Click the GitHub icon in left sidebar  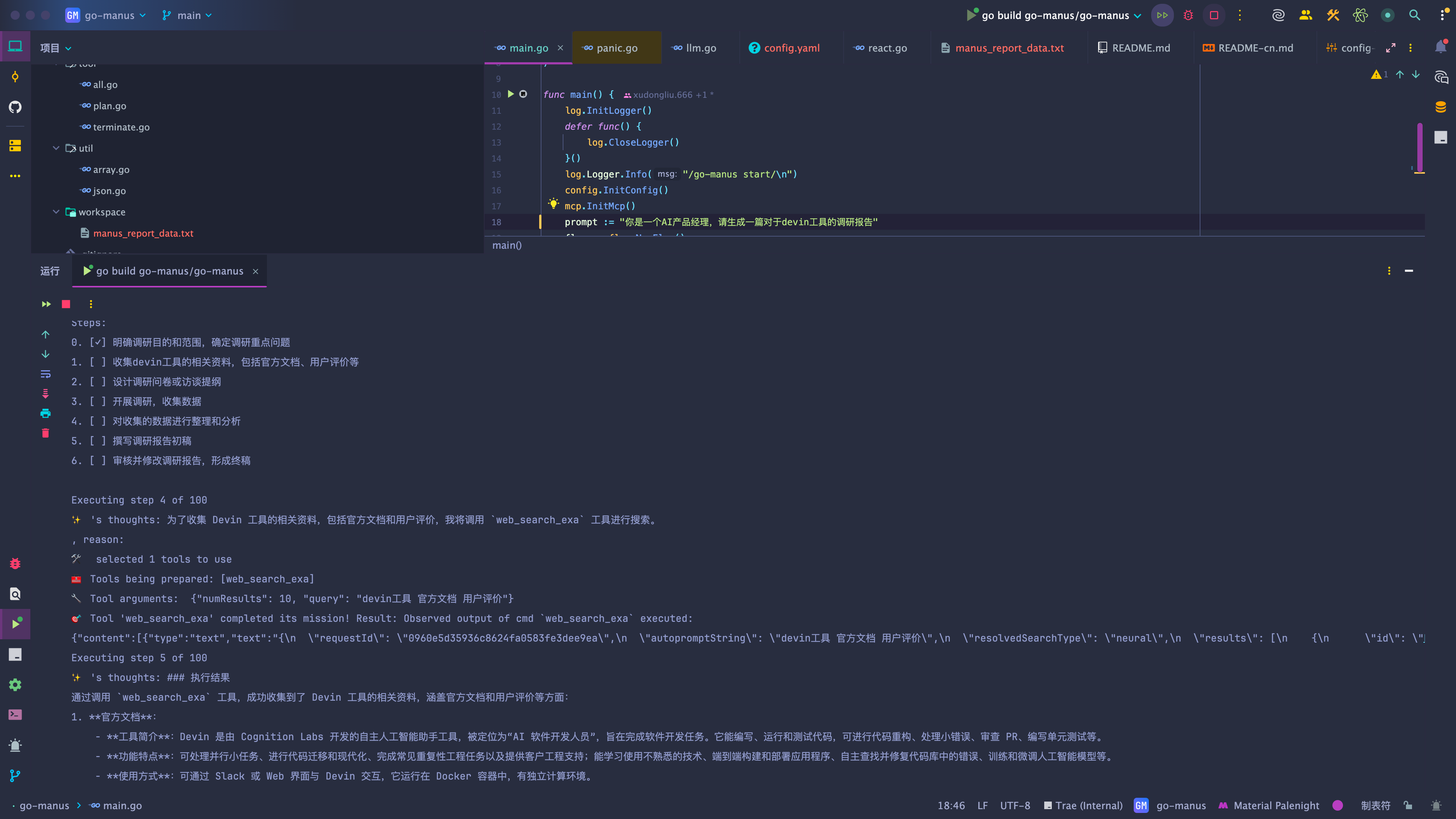point(15,107)
